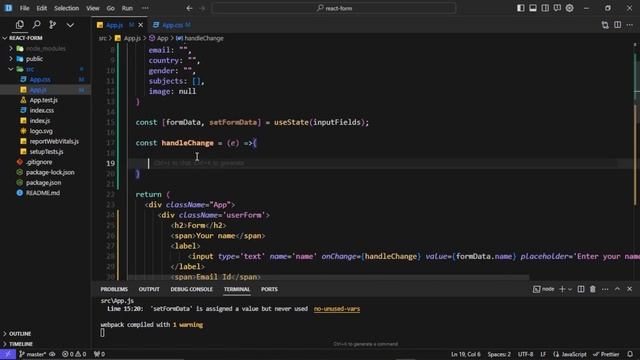The image size is (640, 360).
Task: Open changes icon in editor toolbar
Action: point(605,25)
